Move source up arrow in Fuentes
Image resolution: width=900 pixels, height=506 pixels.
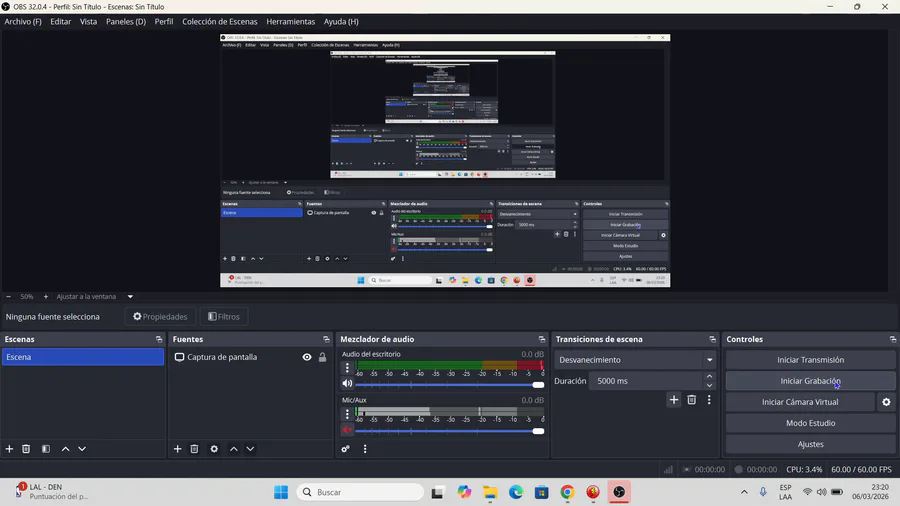(234, 449)
